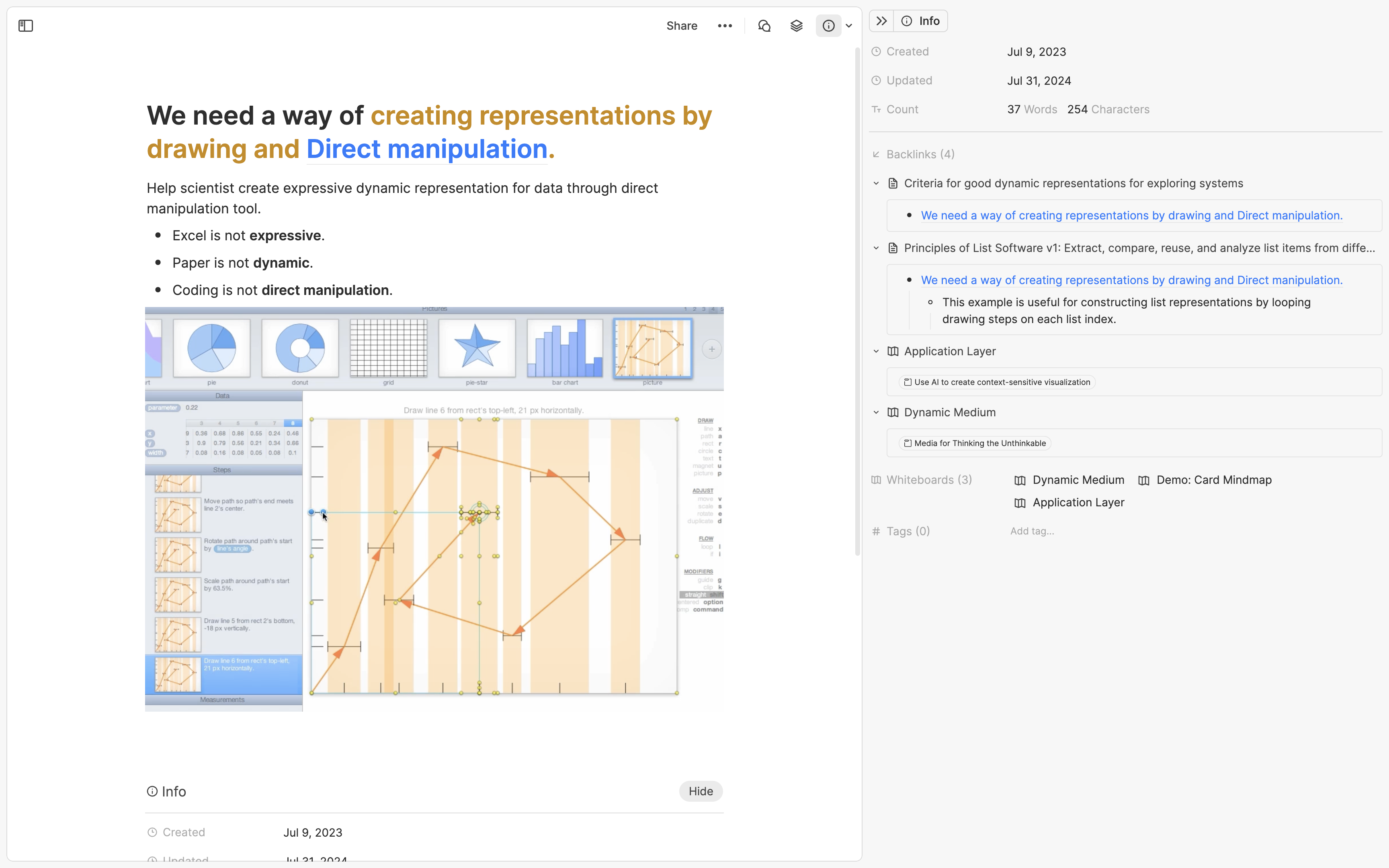The height and width of the screenshot is (868, 1389).
Task: Click the Updated date Jul 31, 2024 in panel
Action: tap(1039, 81)
